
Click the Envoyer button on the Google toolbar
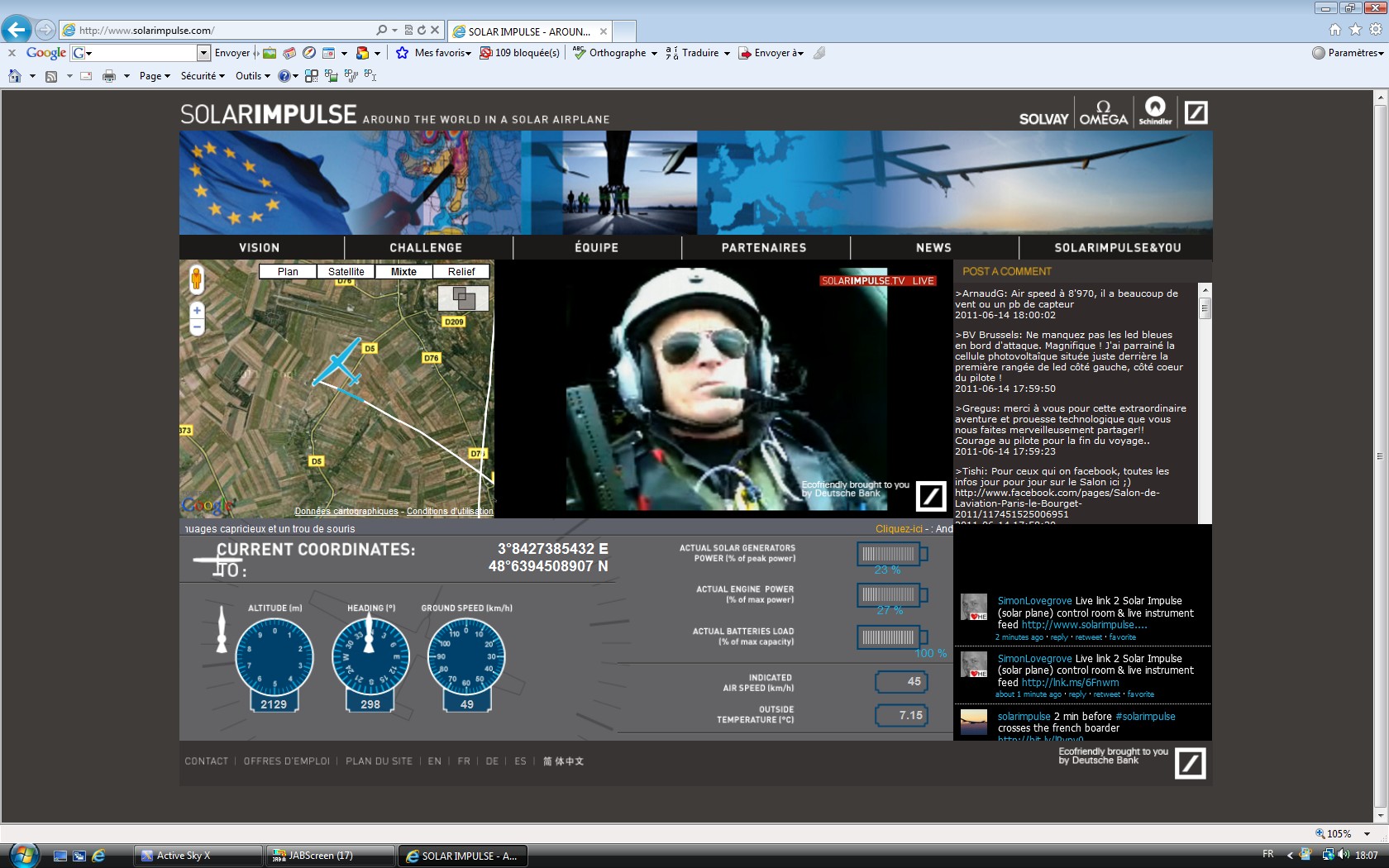[231, 53]
